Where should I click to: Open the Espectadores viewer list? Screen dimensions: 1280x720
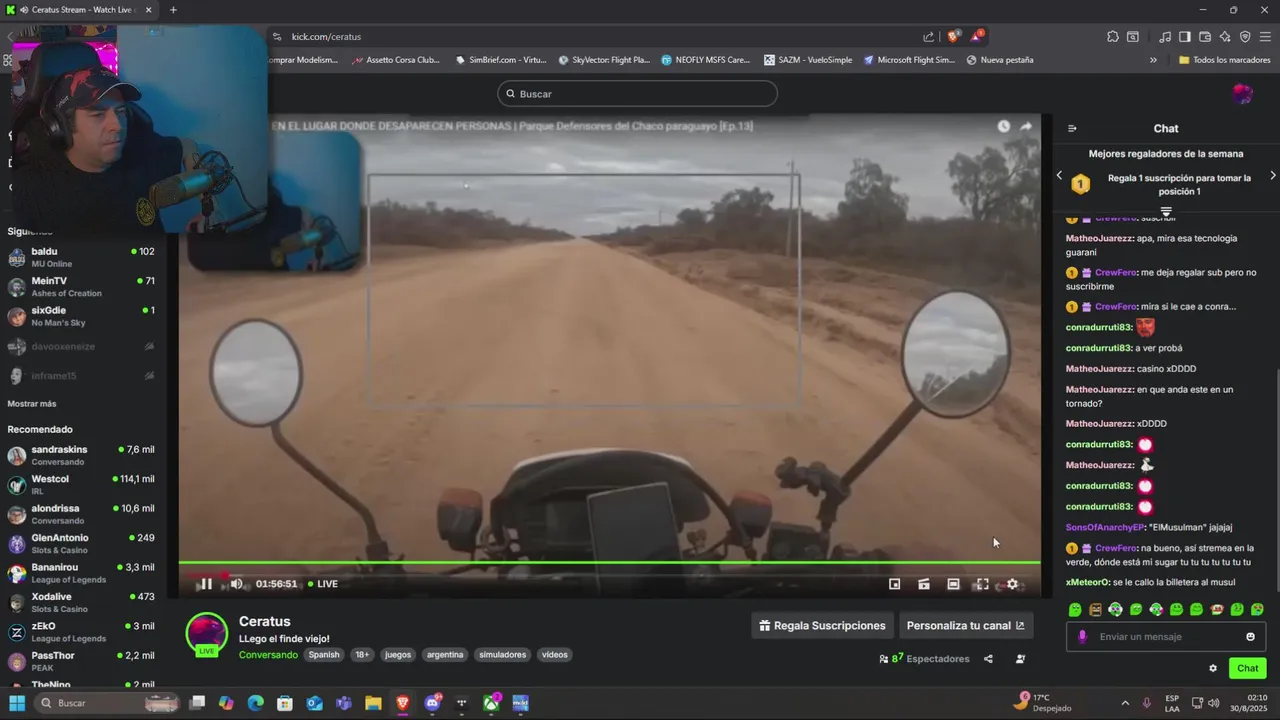point(924,659)
